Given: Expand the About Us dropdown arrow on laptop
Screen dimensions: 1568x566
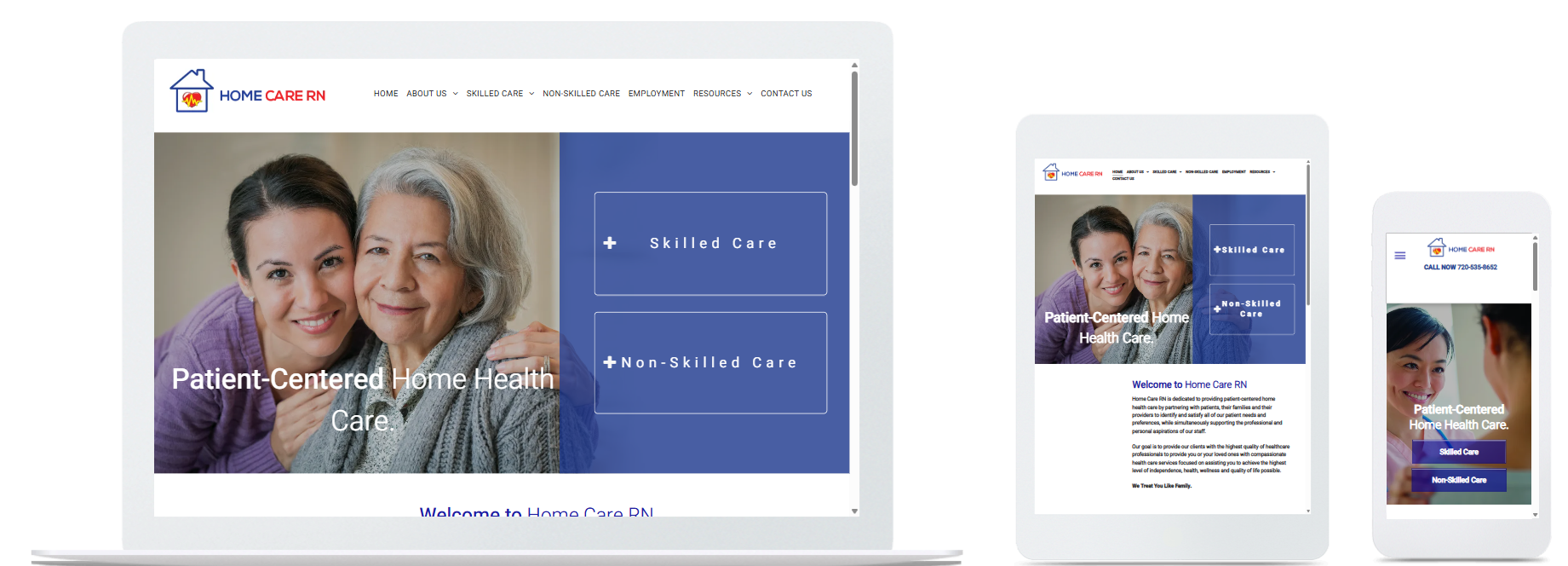Looking at the screenshot, I should 456,94.
